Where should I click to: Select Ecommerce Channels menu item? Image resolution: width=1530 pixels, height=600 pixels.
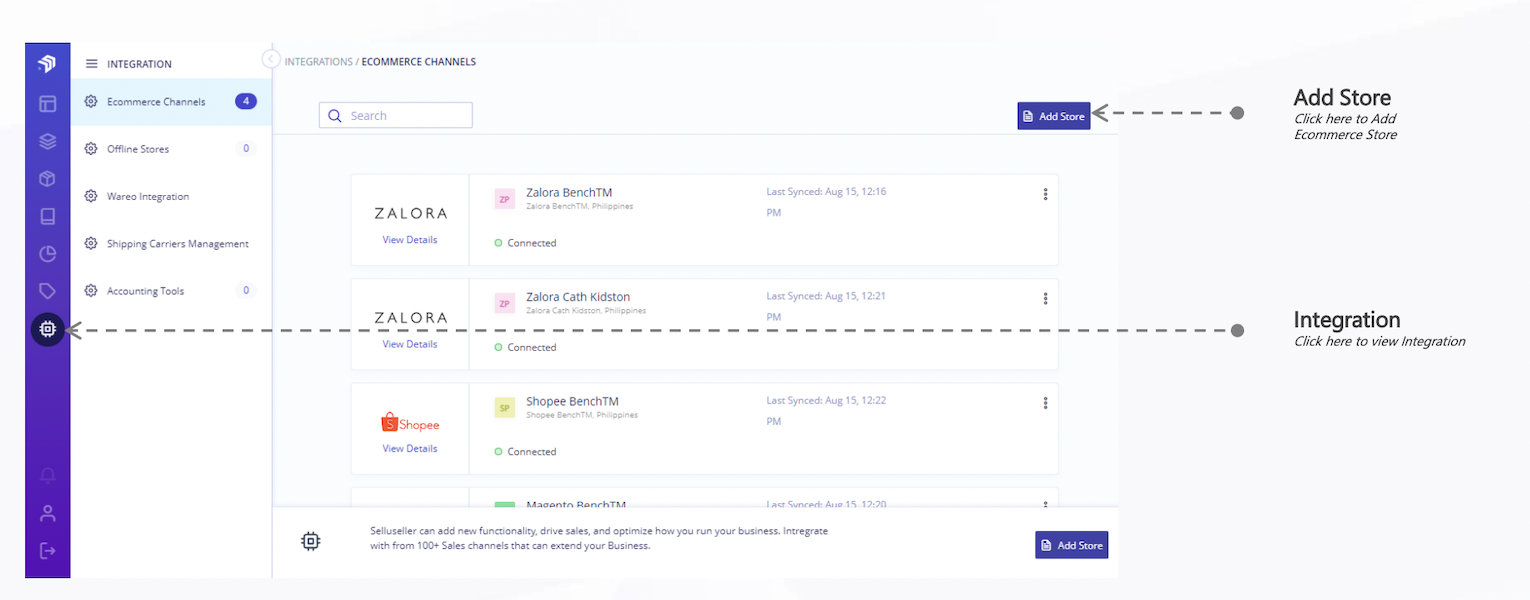171,101
